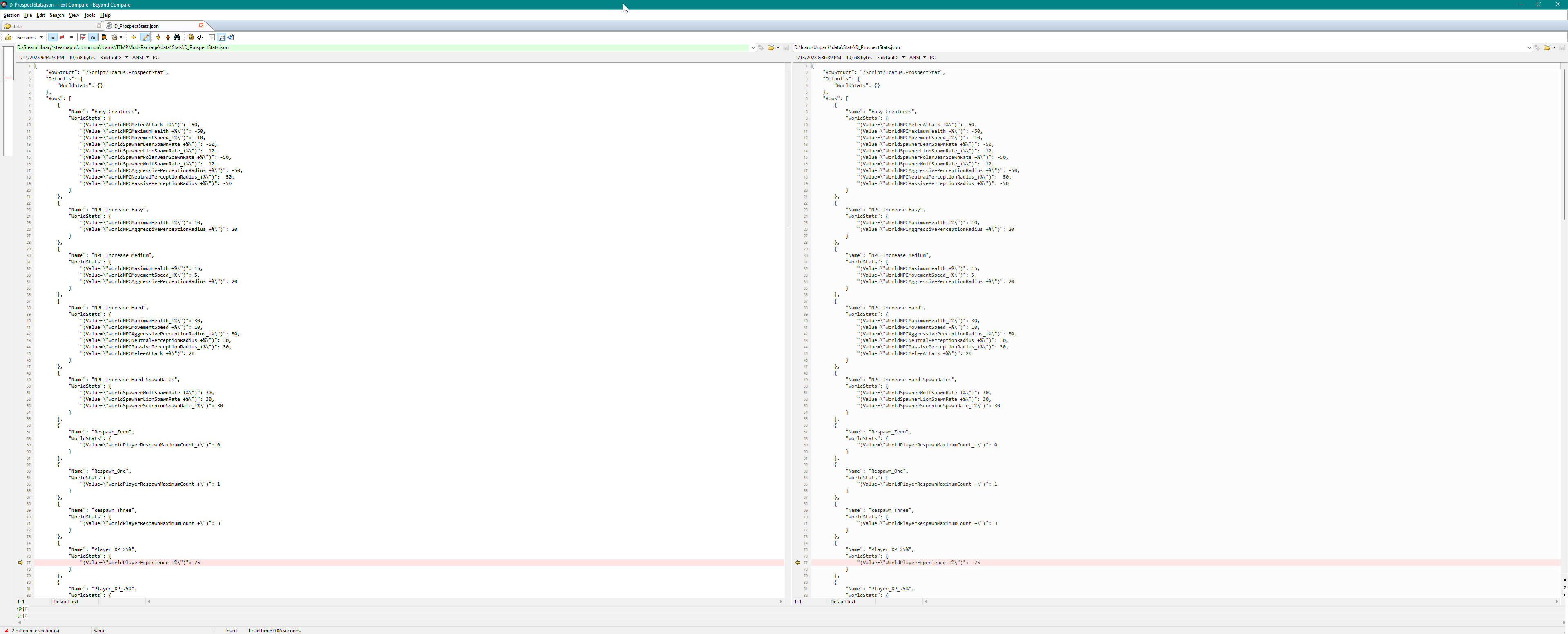Open Find with the binoculars icon
This screenshot has width=1568, height=634.
tap(177, 37)
